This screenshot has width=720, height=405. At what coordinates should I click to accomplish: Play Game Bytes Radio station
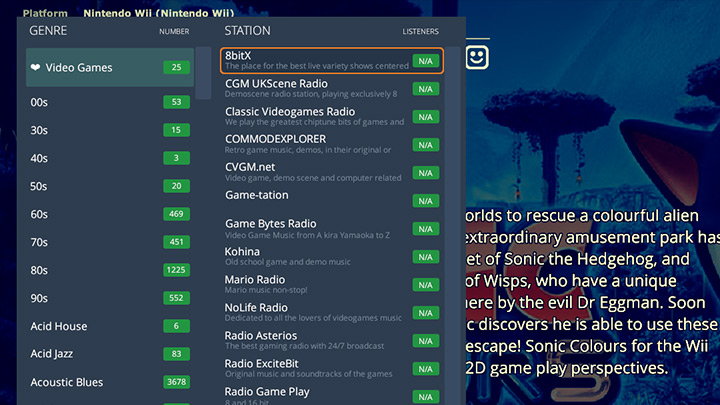click(332, 229)
